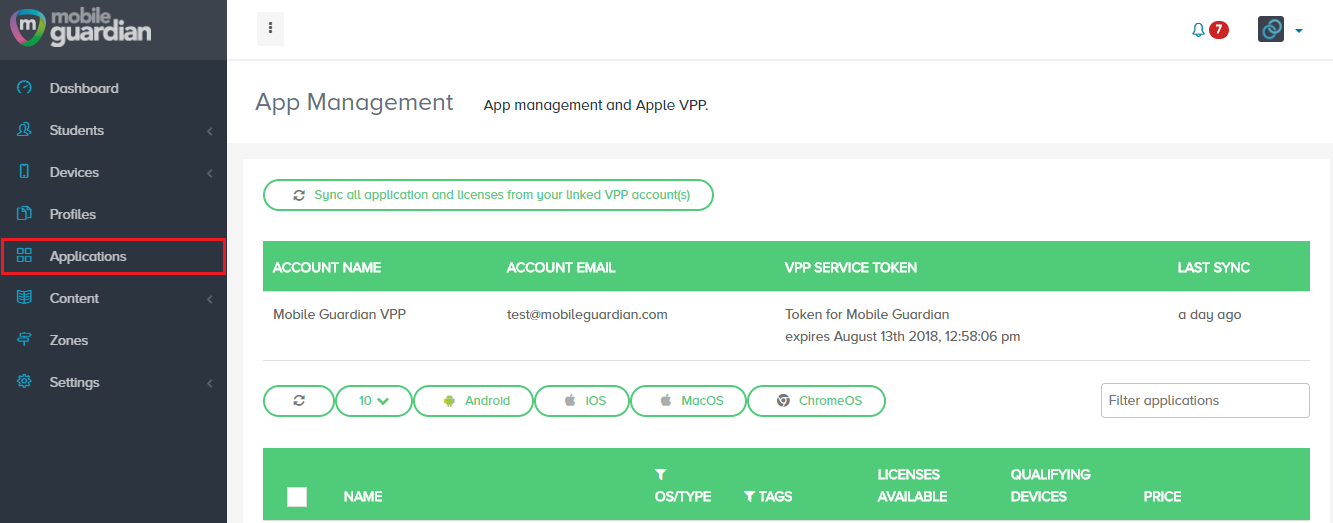Click the Applications grid icon

coord(25,256)
